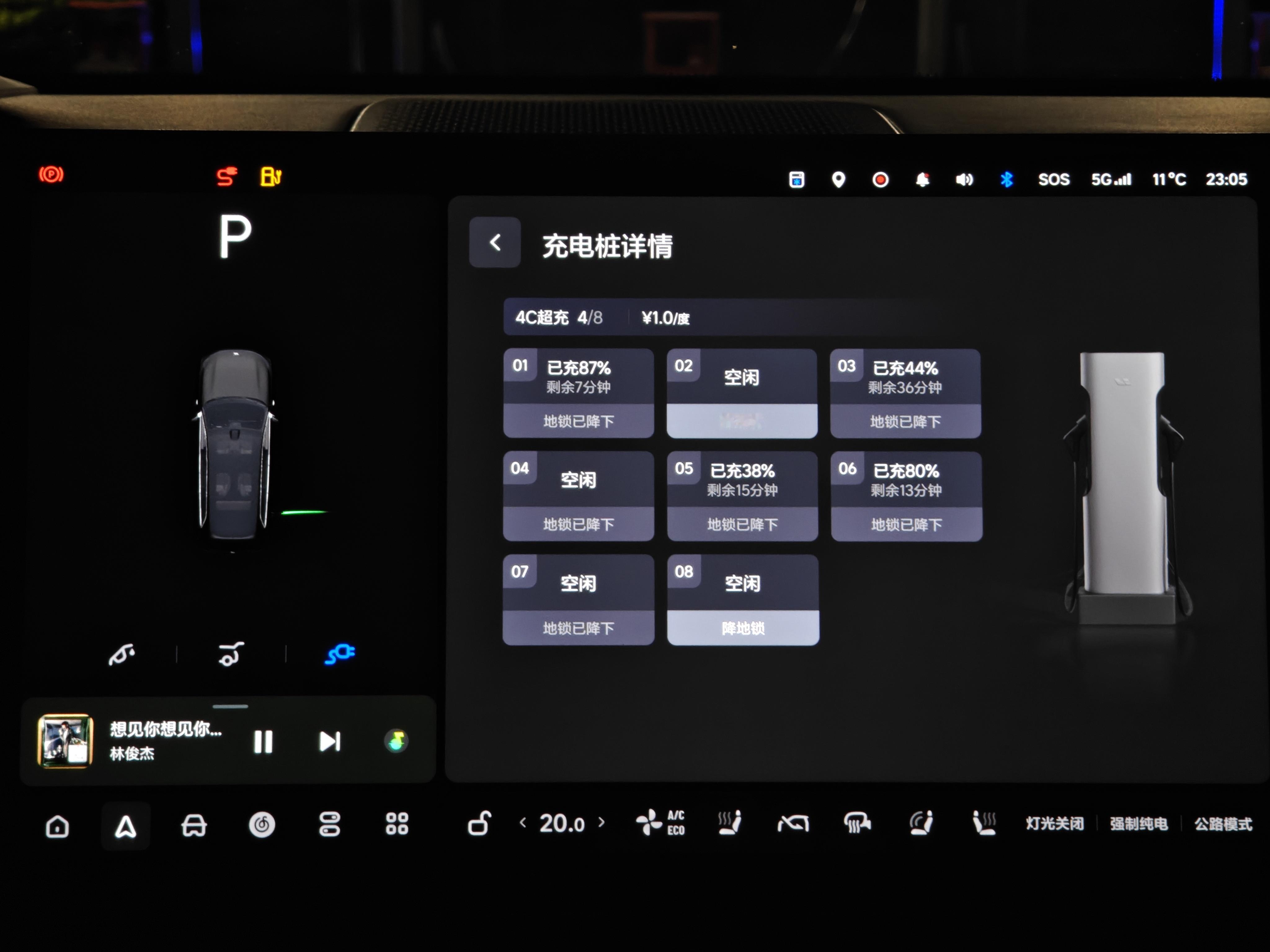The width and height of the screenshot is (1270, 952).
Task: Toggle 强制纯电 mode
Action: (x=1139, y=824)
